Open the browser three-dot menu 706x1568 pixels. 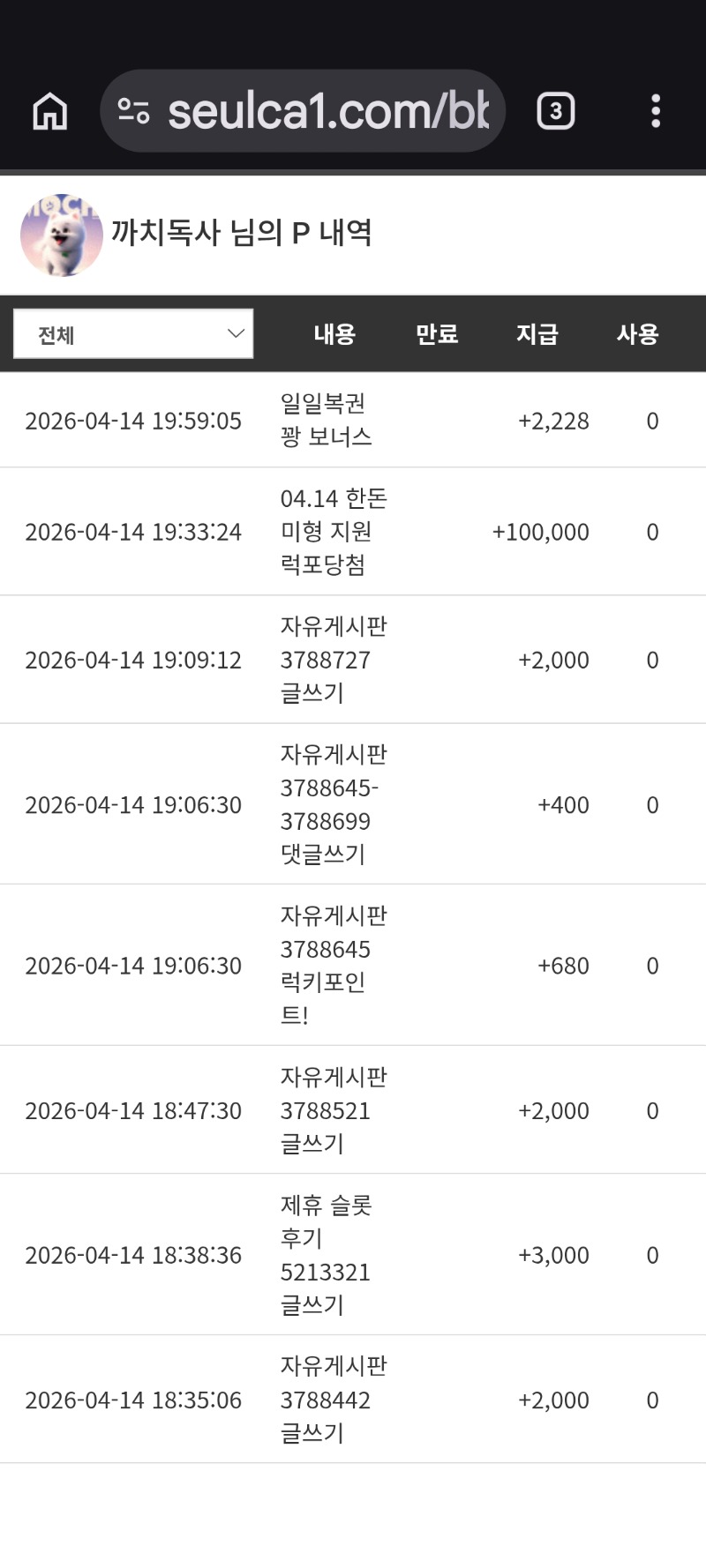[655, 112]
